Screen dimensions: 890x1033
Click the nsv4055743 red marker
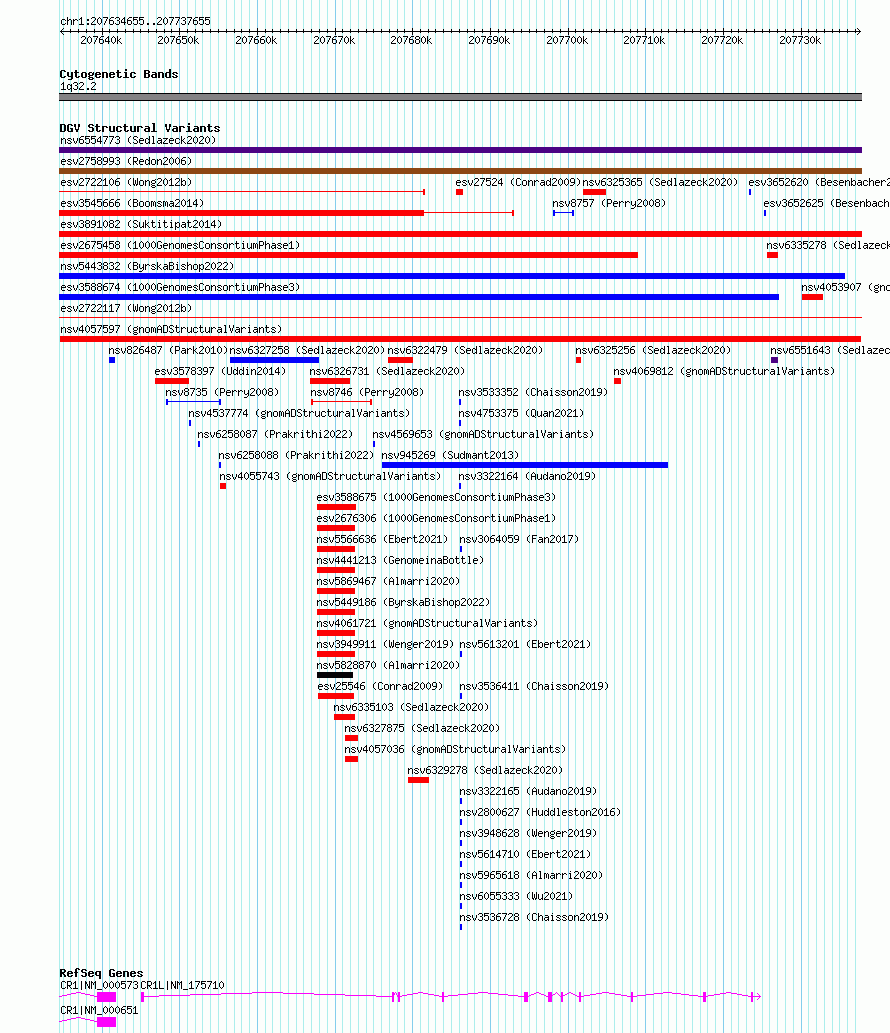coord(223,486)
